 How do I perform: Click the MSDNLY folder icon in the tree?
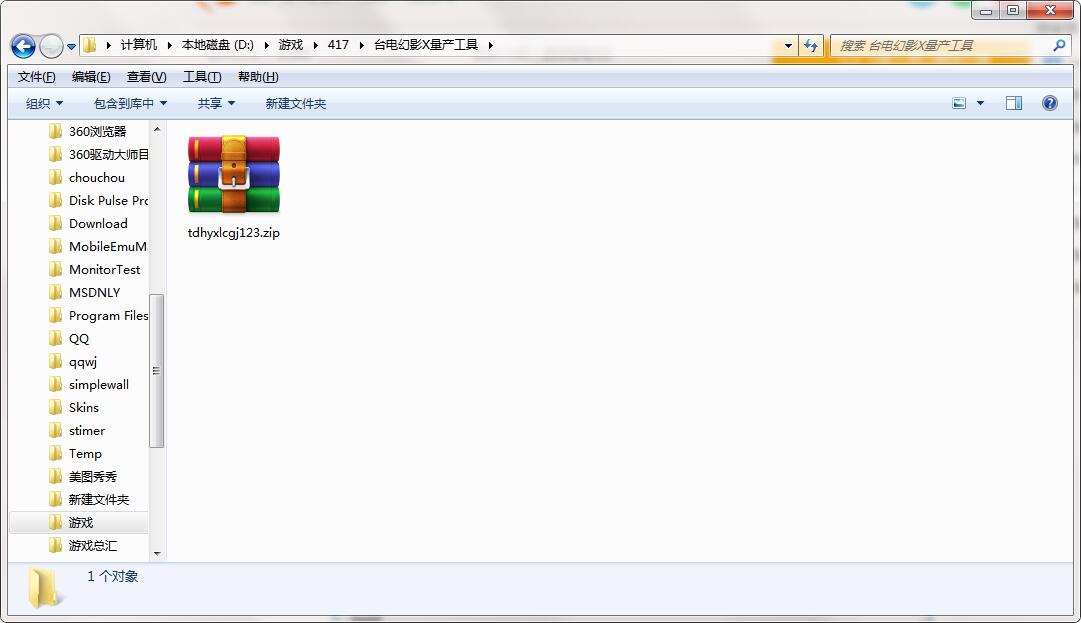(x=56, y=292)
